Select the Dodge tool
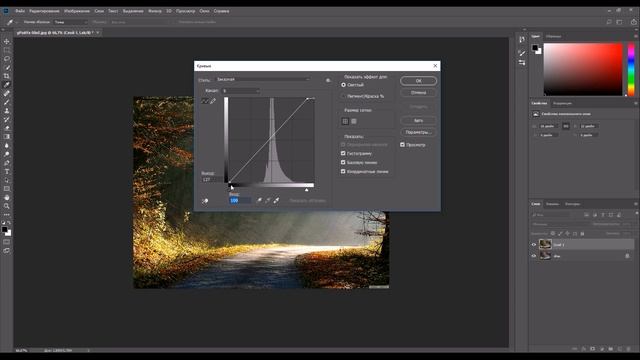The width and height of the screenshot is (640, 360). point(7,154)
